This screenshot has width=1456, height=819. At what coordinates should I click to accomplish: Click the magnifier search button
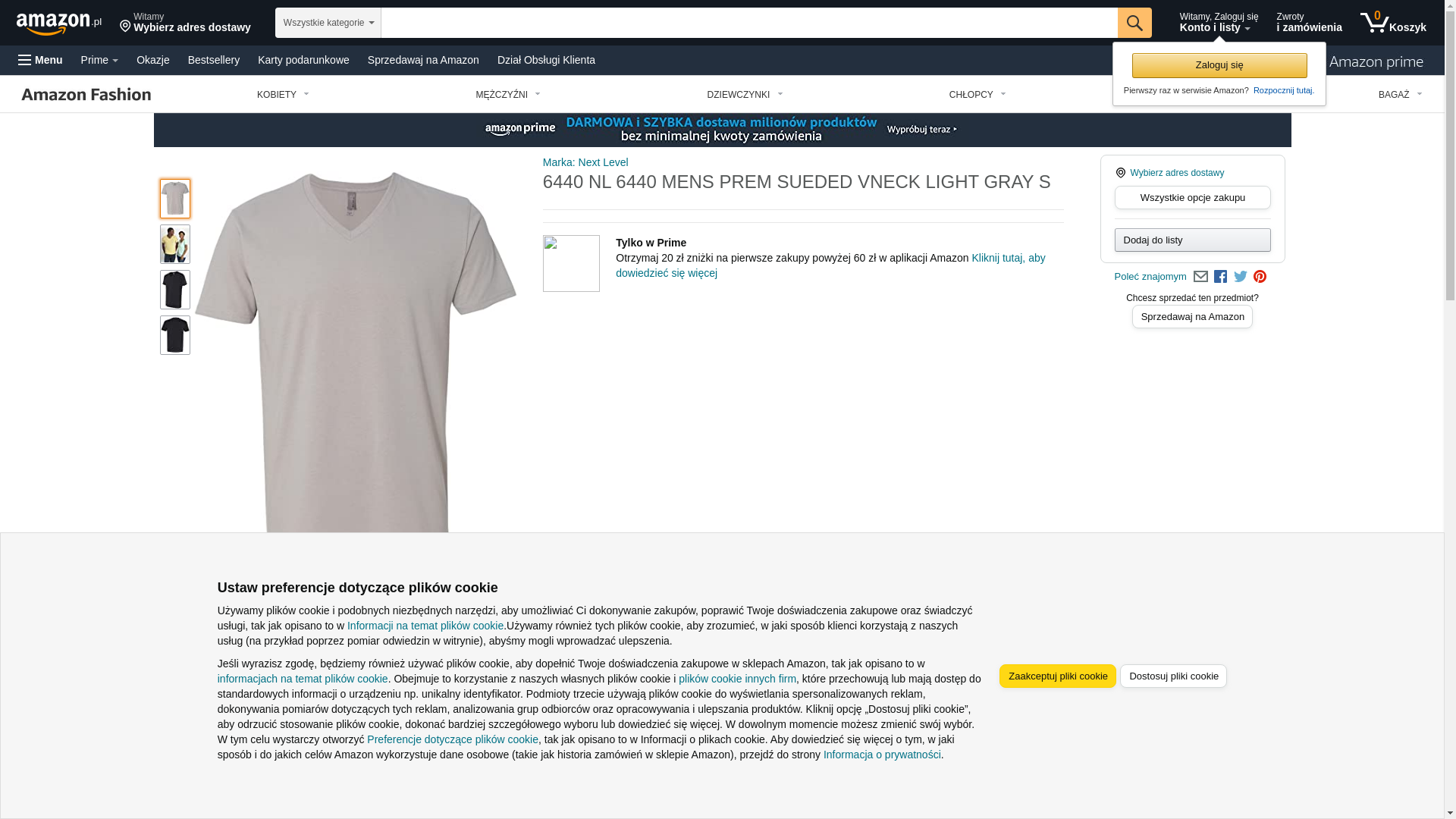click(1134, 23)
